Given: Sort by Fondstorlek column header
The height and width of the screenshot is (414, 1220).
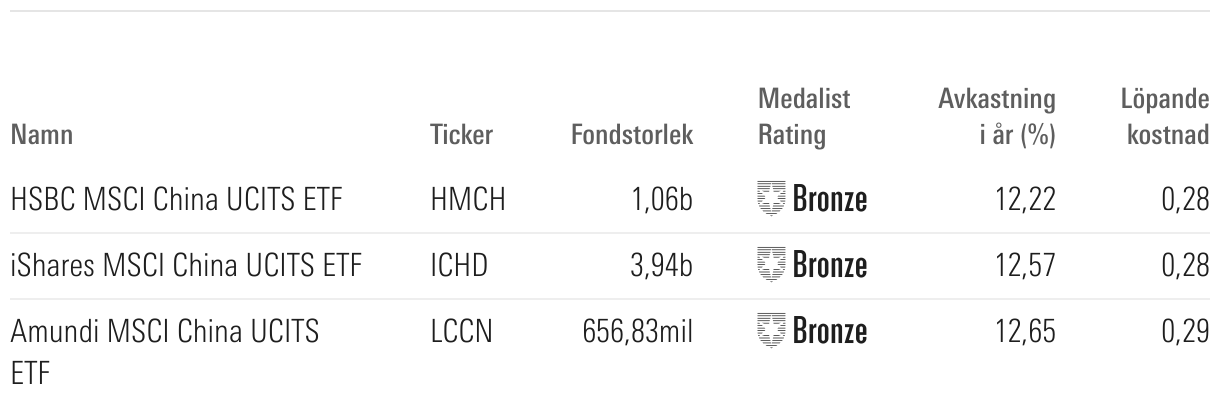Looking at the screenshot, I should tap(631, 135).
